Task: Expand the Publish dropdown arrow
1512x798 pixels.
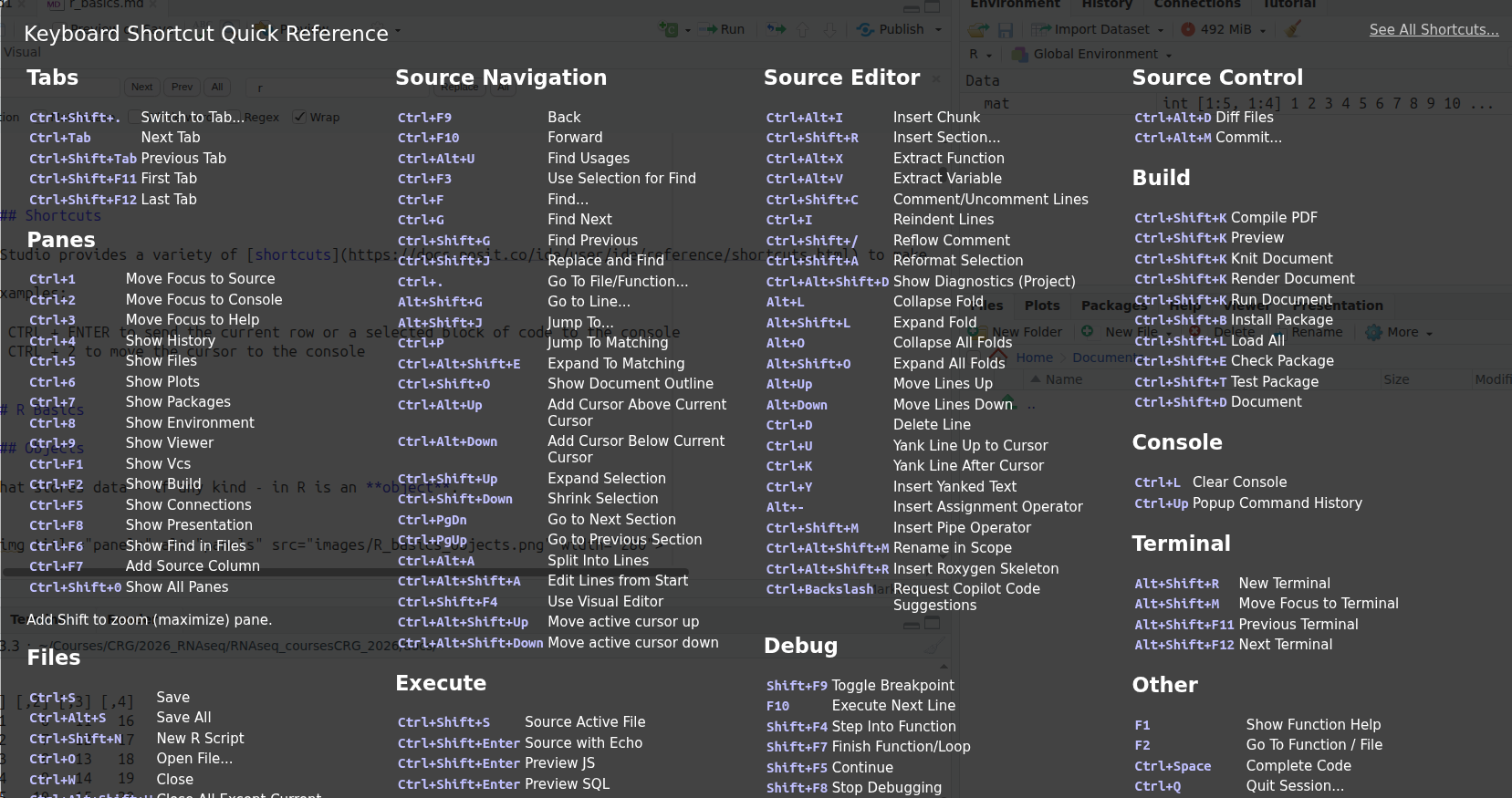Action: tap(938, 30)
